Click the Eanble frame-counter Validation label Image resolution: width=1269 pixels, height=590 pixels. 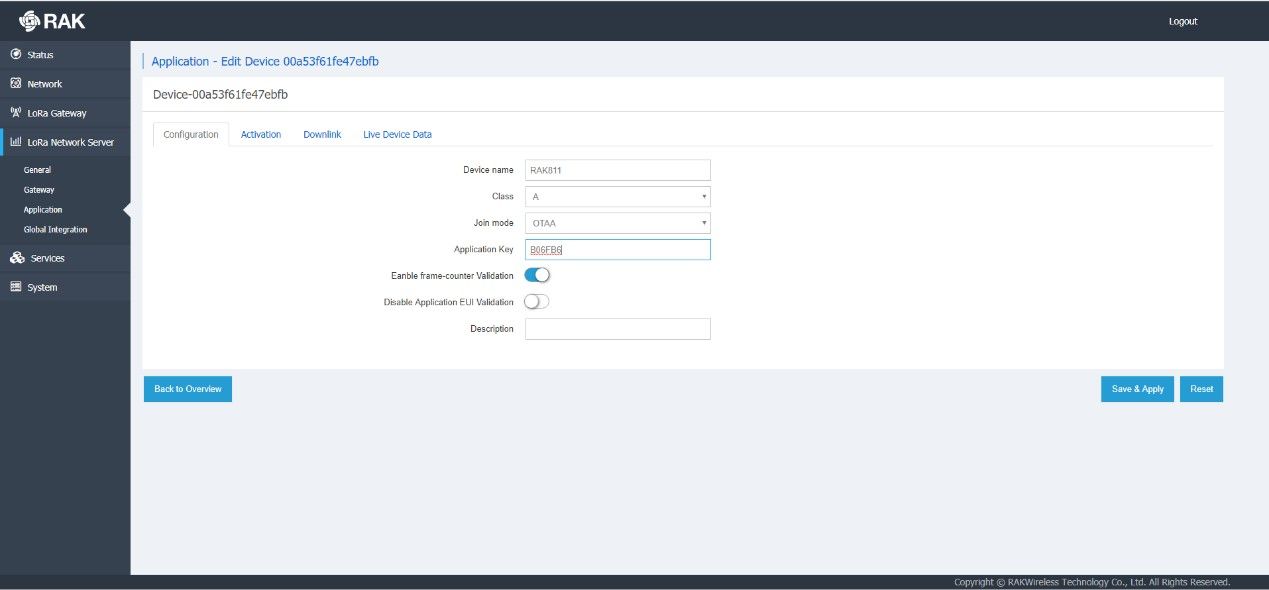coord(452,276)
